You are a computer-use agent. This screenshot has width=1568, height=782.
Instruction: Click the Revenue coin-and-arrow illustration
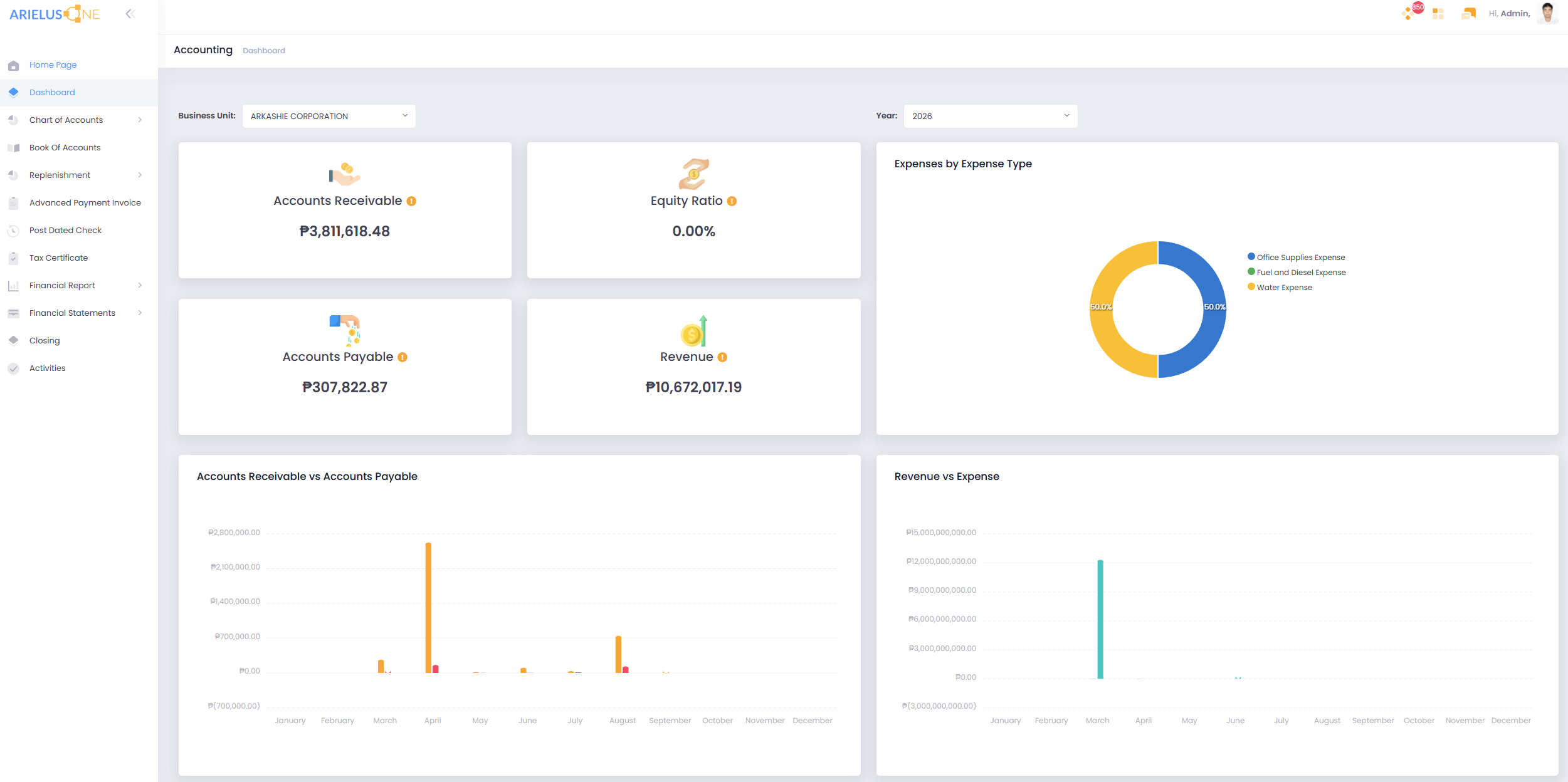(693, 330)
